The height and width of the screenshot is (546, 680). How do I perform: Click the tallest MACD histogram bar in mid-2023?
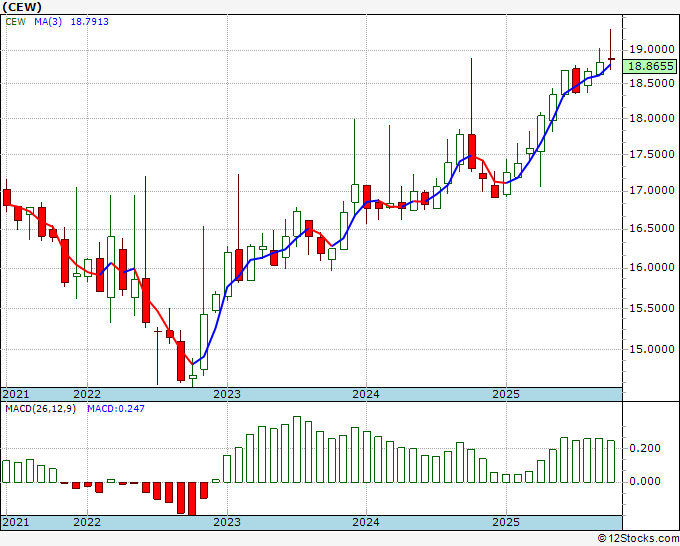click(x=297, y=449)
